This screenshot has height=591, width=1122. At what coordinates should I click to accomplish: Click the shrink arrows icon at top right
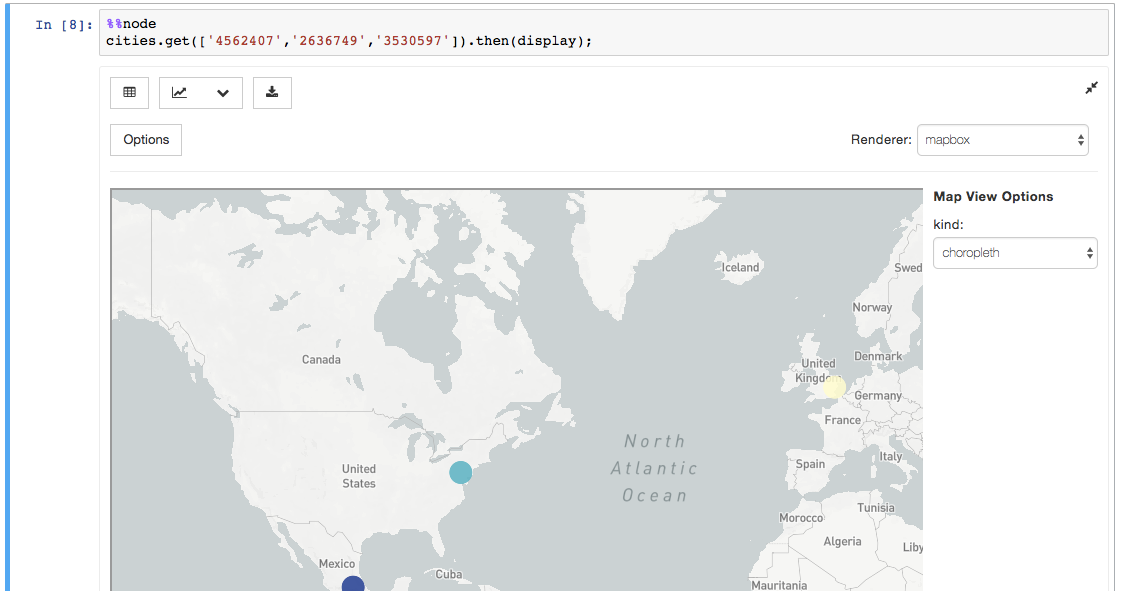pyautogui.click(x=1090, y=88)
